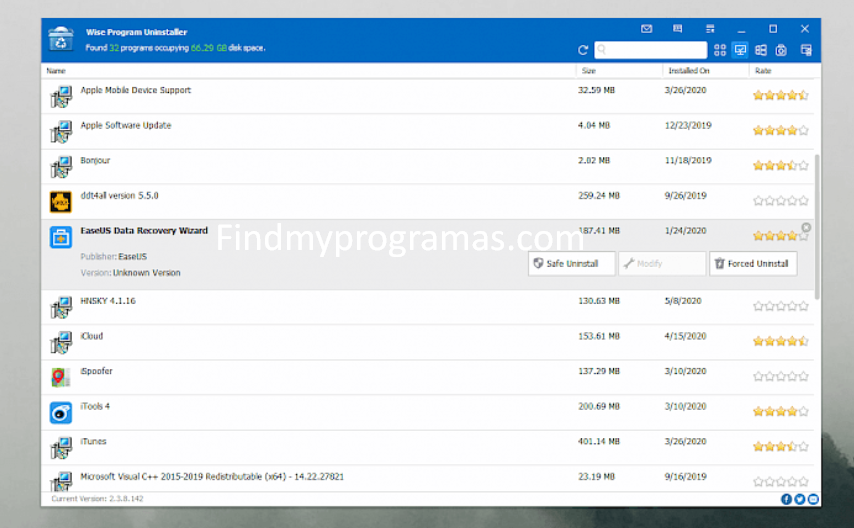Select the iTunes installer icon

coord(61,448)
